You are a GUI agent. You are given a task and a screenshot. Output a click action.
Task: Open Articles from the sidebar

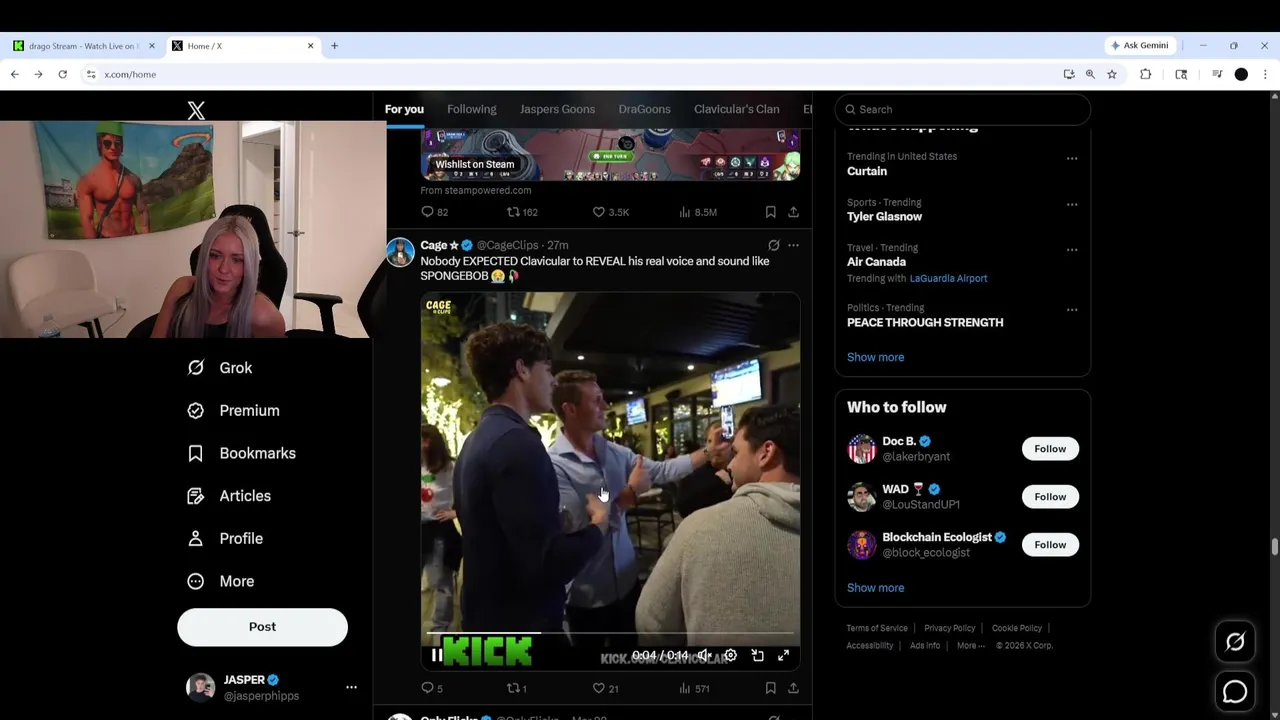click(229, 496)
